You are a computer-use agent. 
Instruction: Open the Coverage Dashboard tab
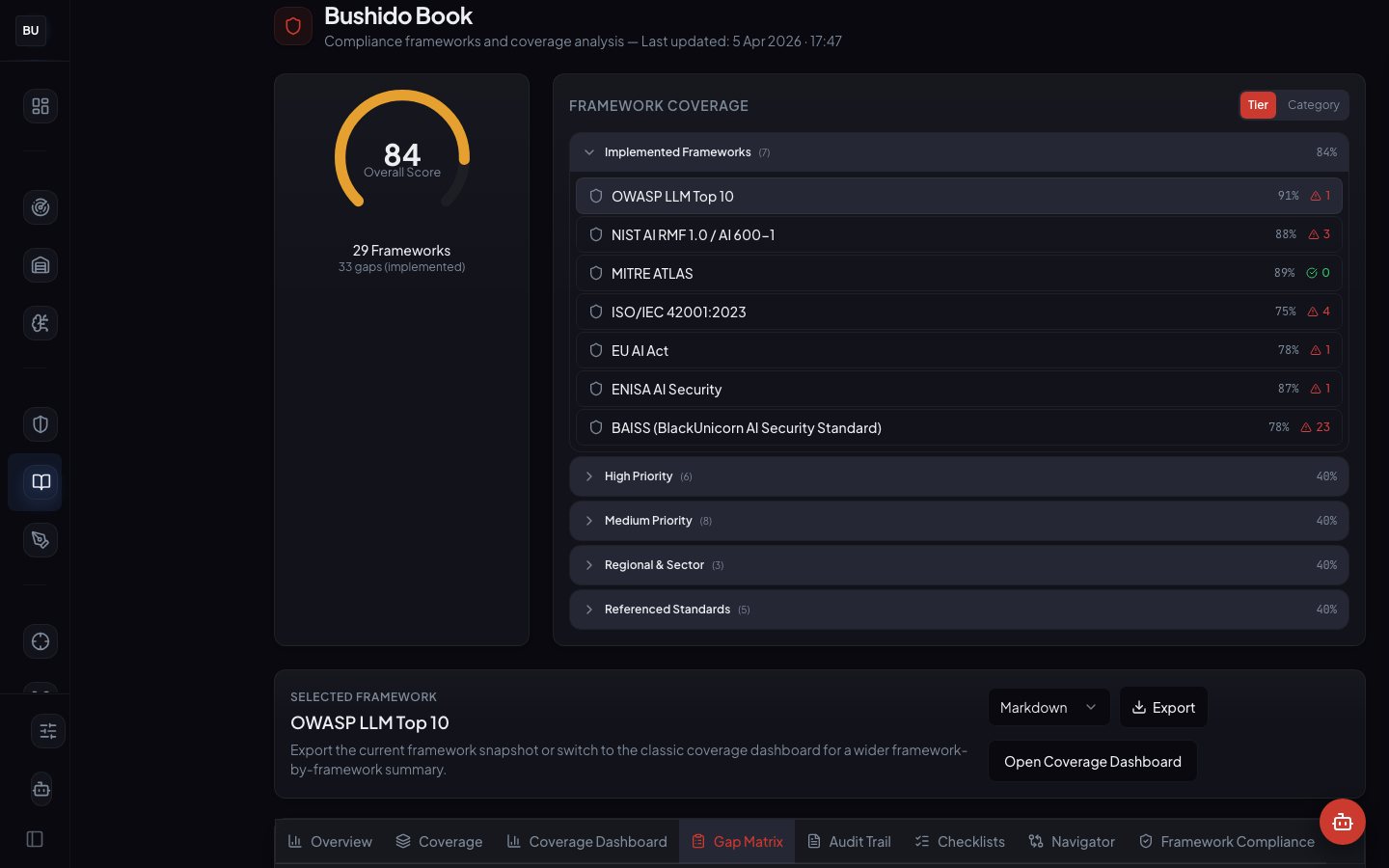point(586,842)
